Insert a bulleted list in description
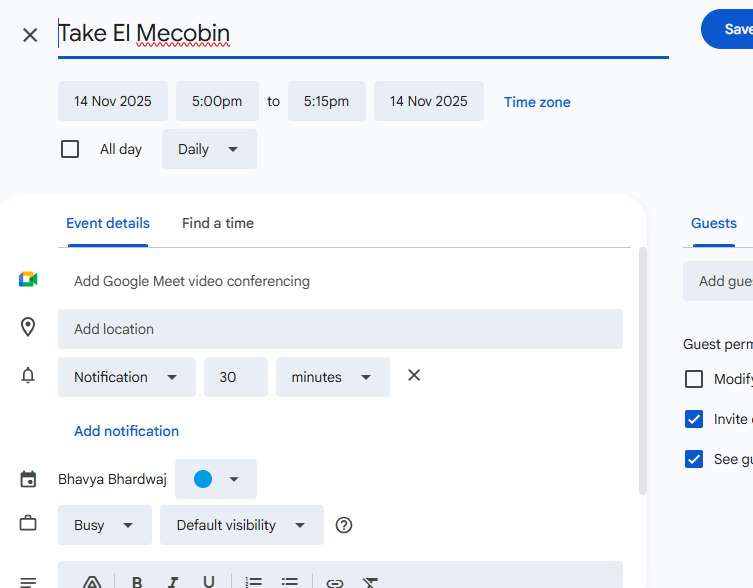The image size is (753, 588). [290, 582]
